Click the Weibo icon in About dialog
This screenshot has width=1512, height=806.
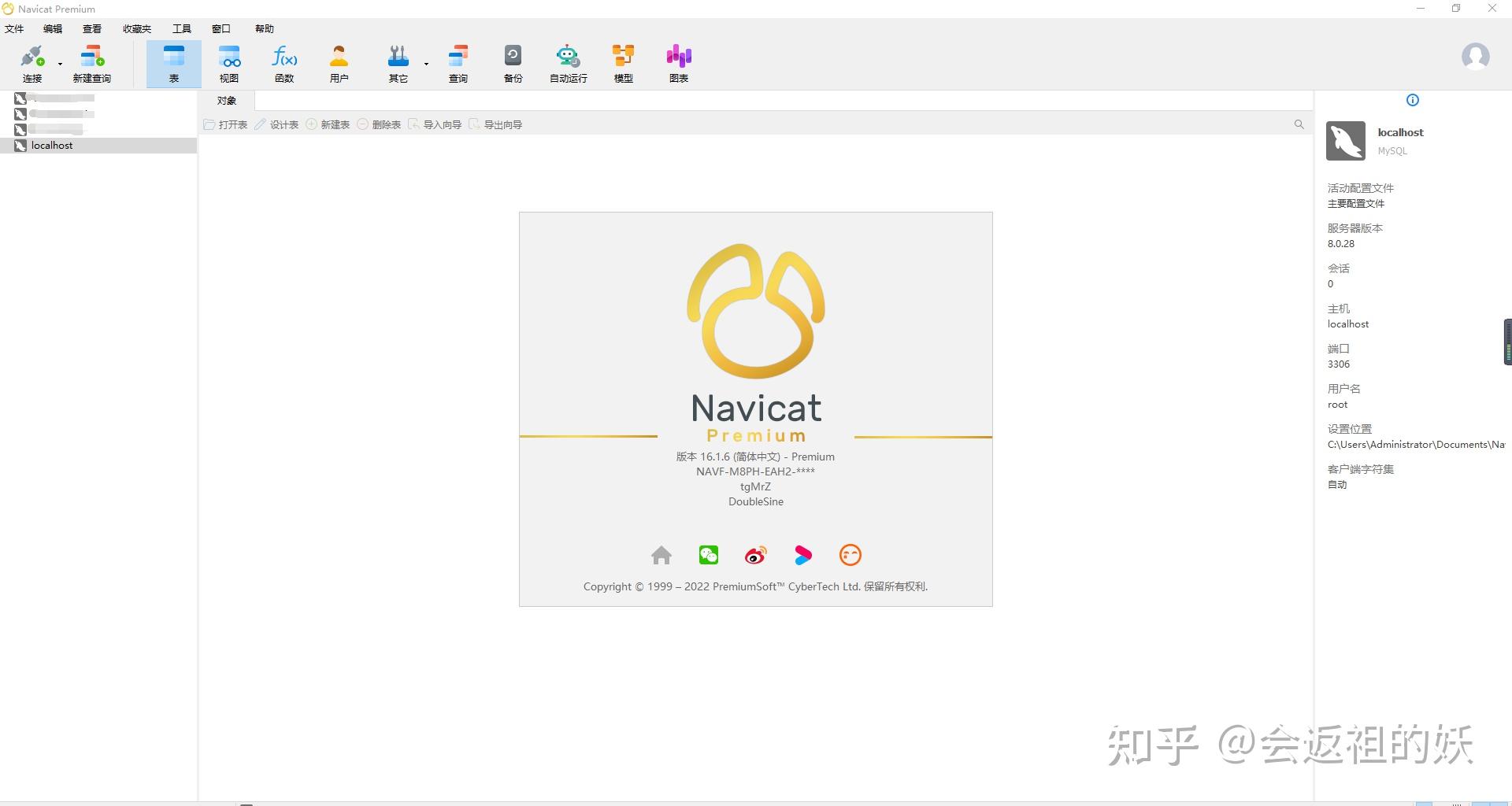point(756,556)
